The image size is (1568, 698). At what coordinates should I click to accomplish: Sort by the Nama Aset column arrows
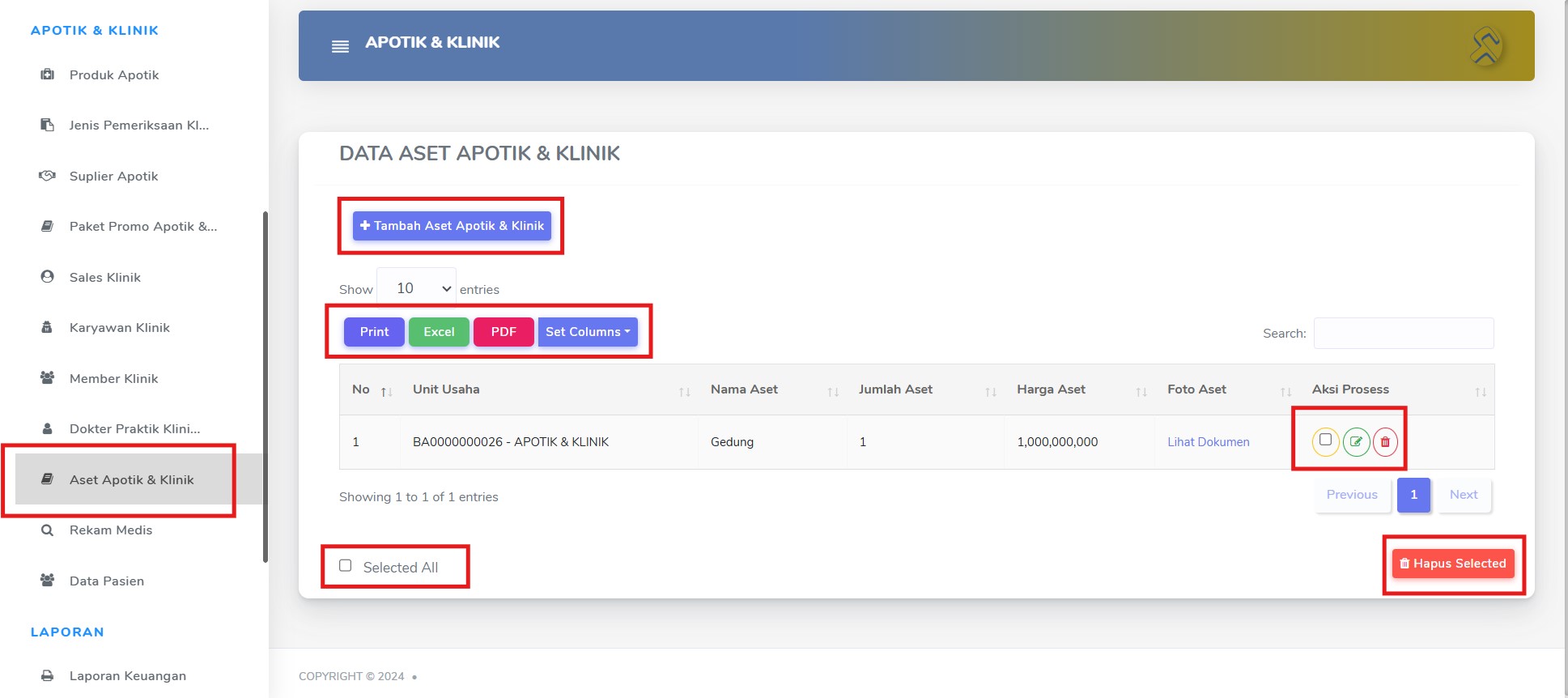[833, 392]
